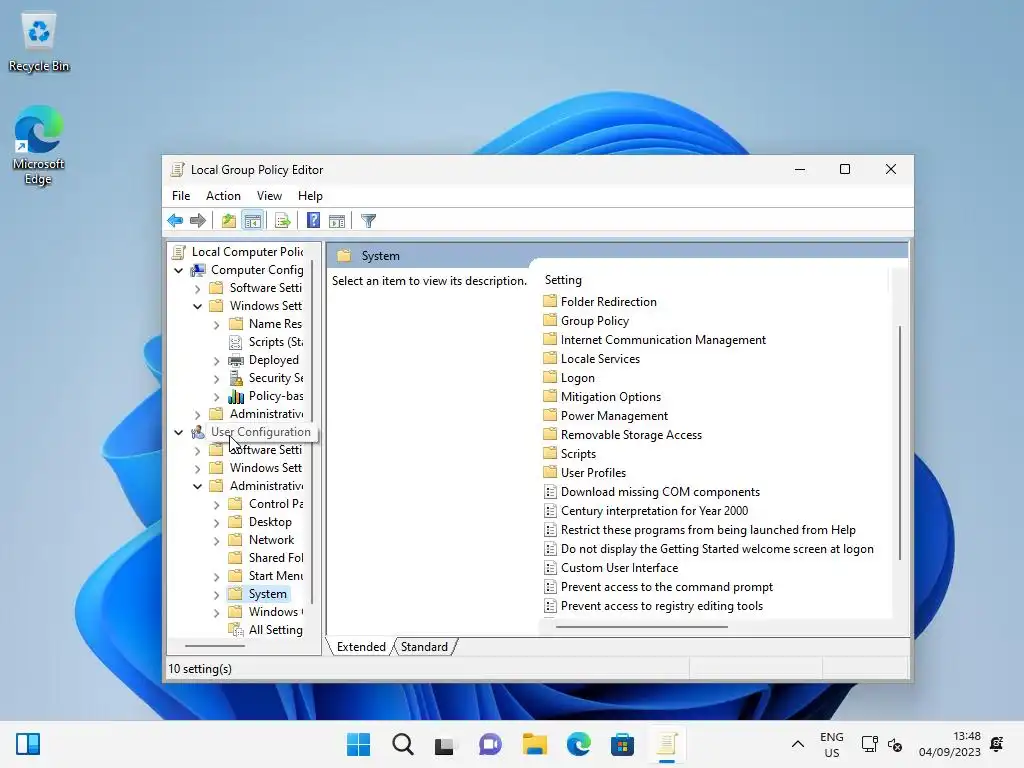Open Task View on taskbar
Image resolution: width=1024 pixels, height=768 pixels.
pos(445,744)
